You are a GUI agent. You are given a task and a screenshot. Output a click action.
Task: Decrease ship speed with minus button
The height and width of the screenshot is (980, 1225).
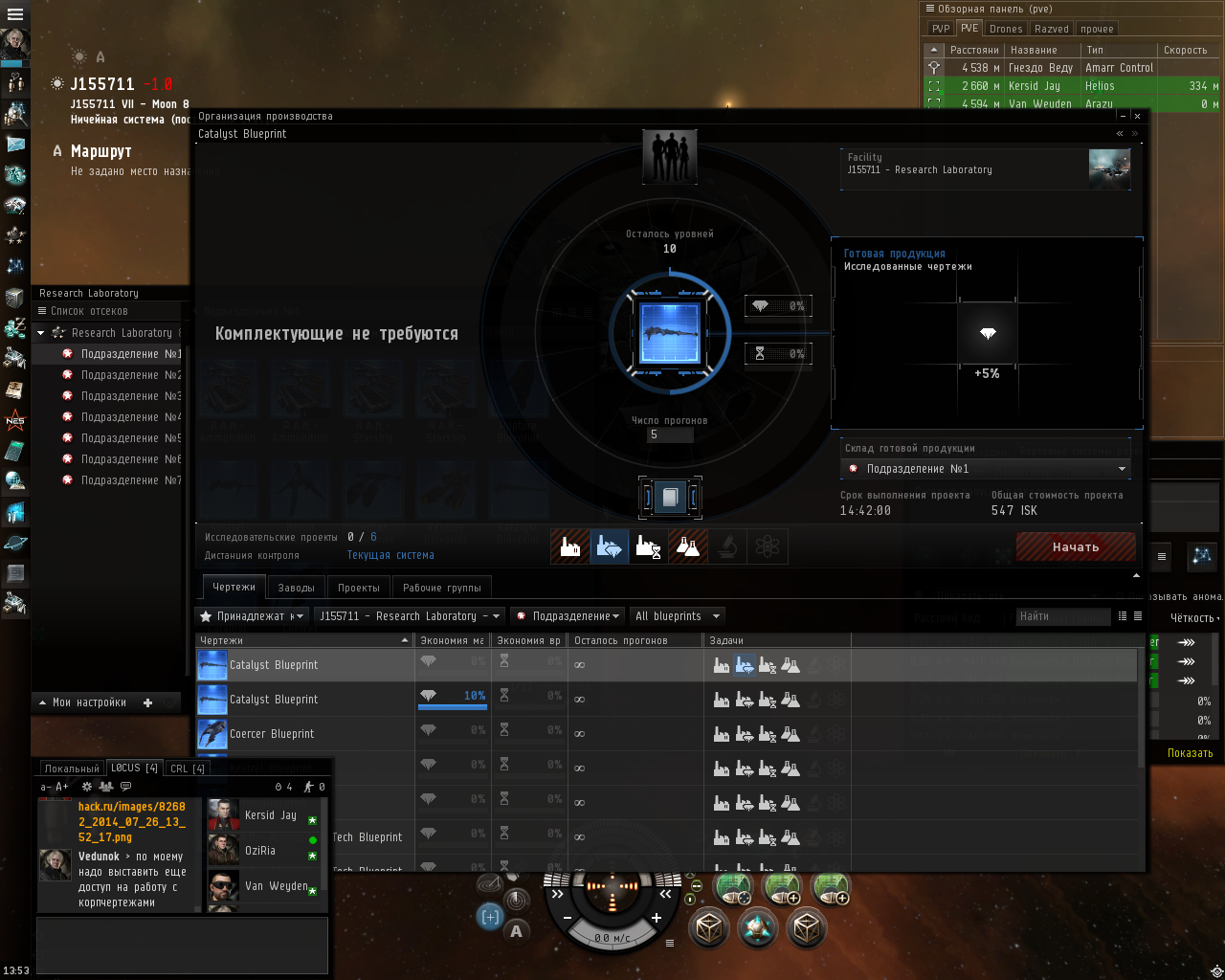coord(568,918)
